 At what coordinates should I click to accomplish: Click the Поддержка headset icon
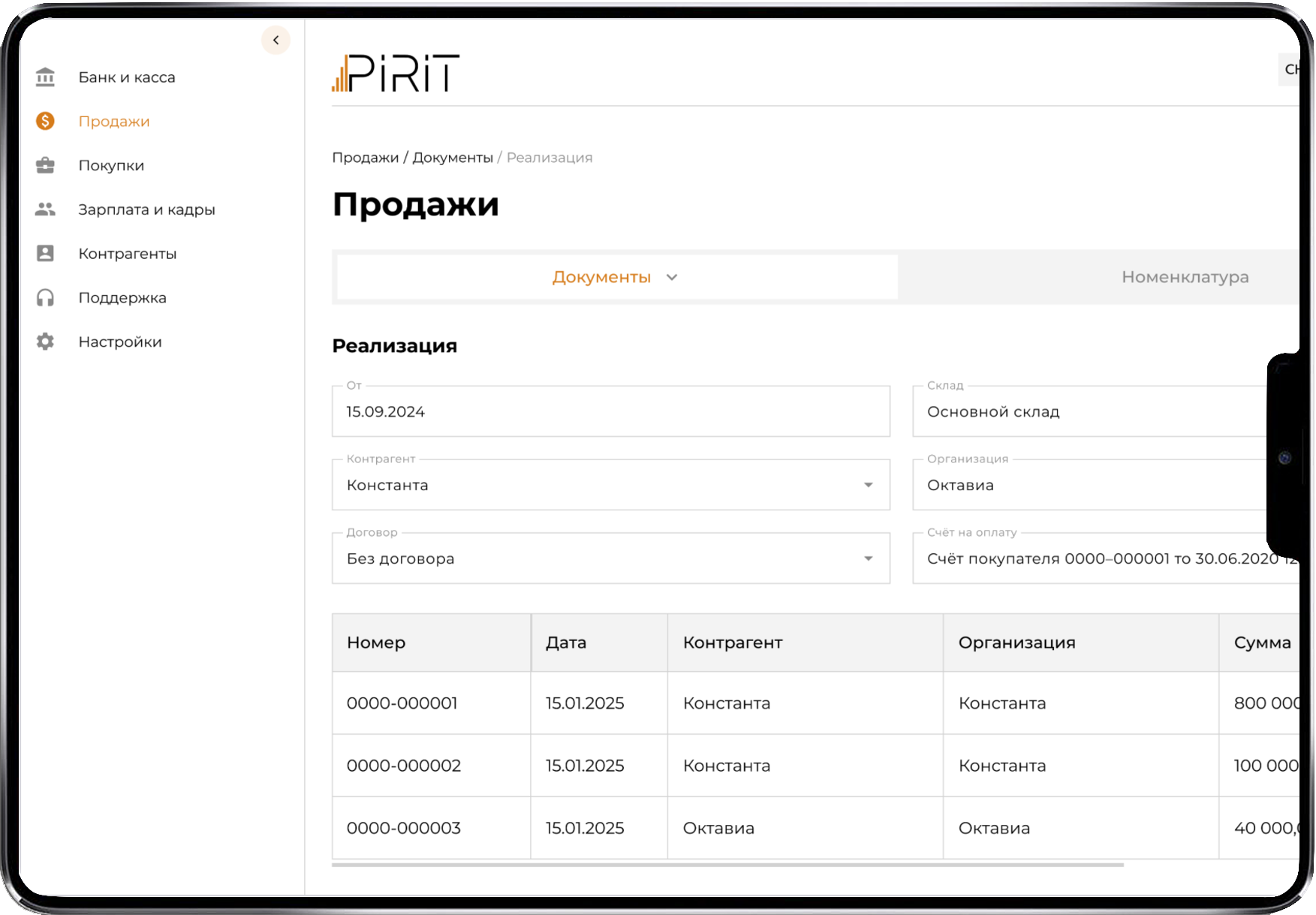(x=45, y=297)
